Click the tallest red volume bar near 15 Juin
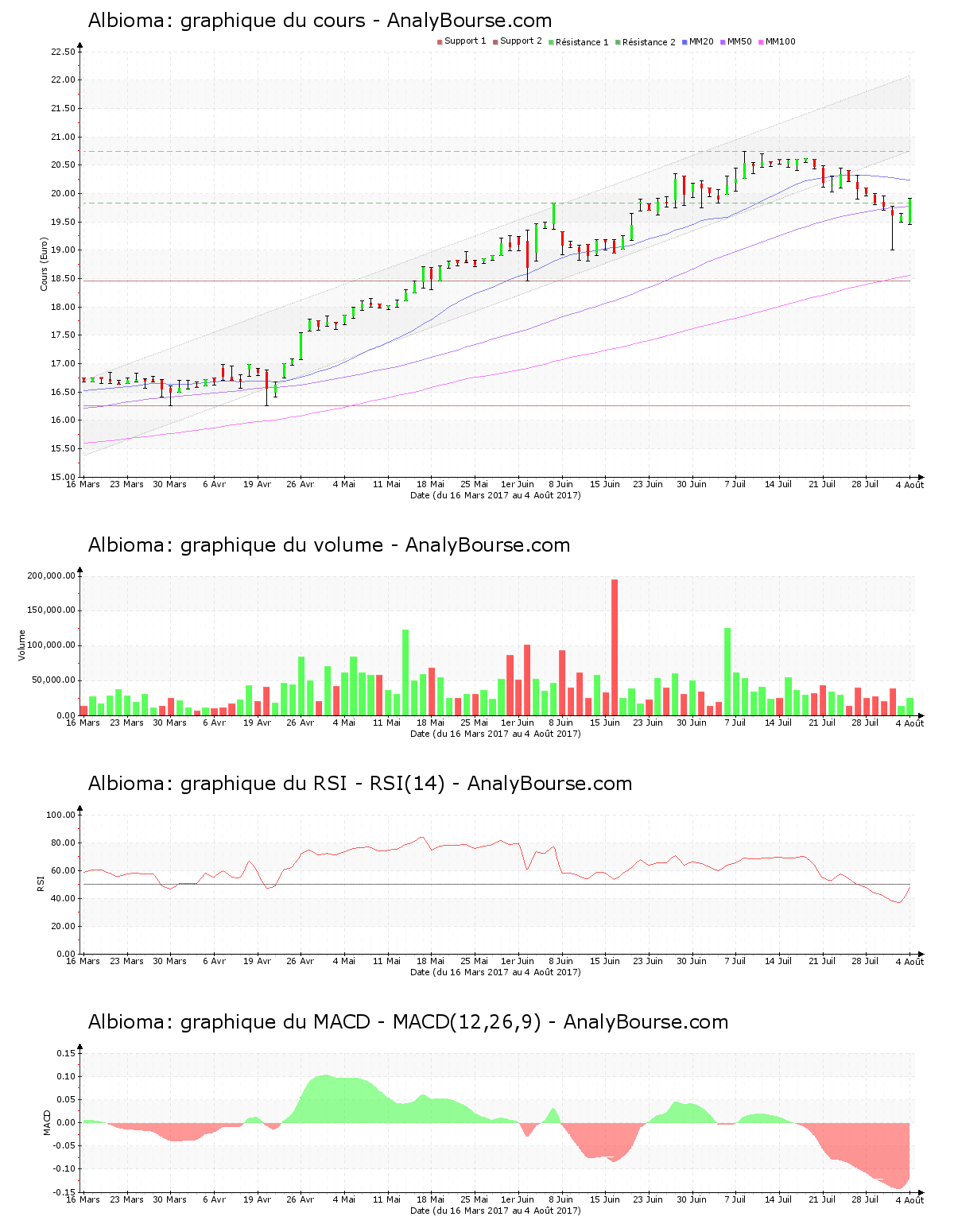The width and height of the screenshot is (954, 1232). 615,647
